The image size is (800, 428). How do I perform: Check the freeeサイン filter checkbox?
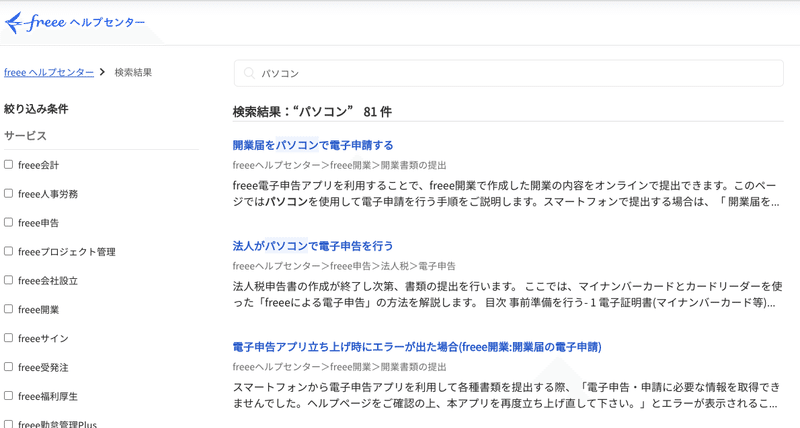[x=9, y=338]
